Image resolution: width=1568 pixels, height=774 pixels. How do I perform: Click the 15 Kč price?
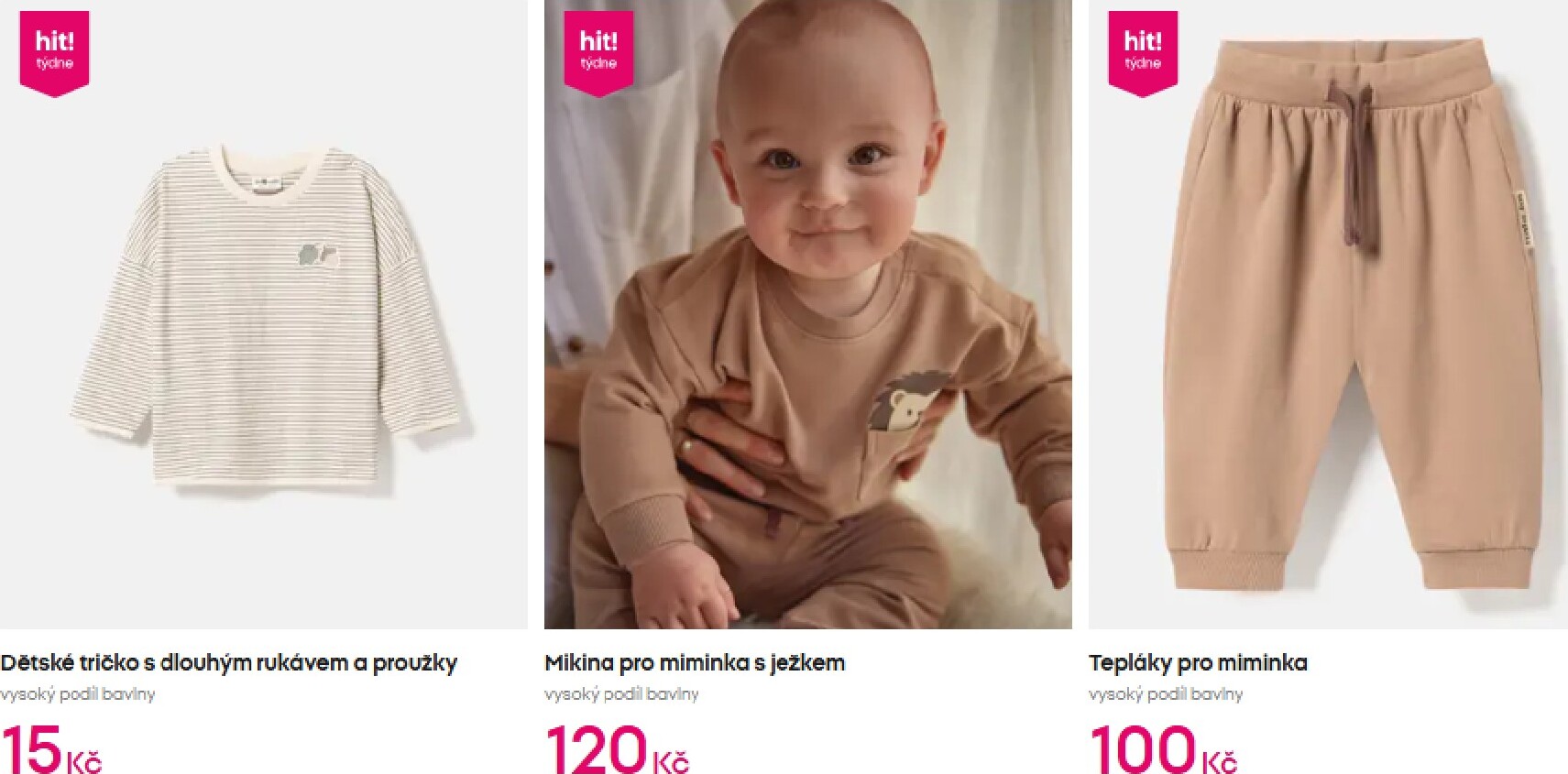point(51,748)
